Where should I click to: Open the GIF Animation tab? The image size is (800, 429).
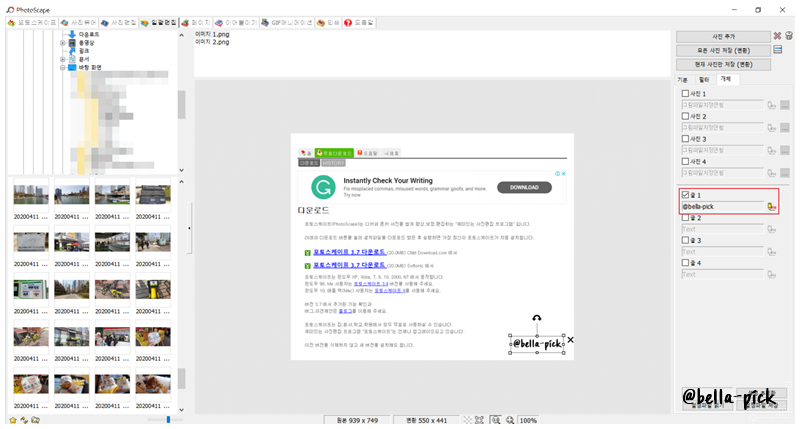click(x=287, y=23)
